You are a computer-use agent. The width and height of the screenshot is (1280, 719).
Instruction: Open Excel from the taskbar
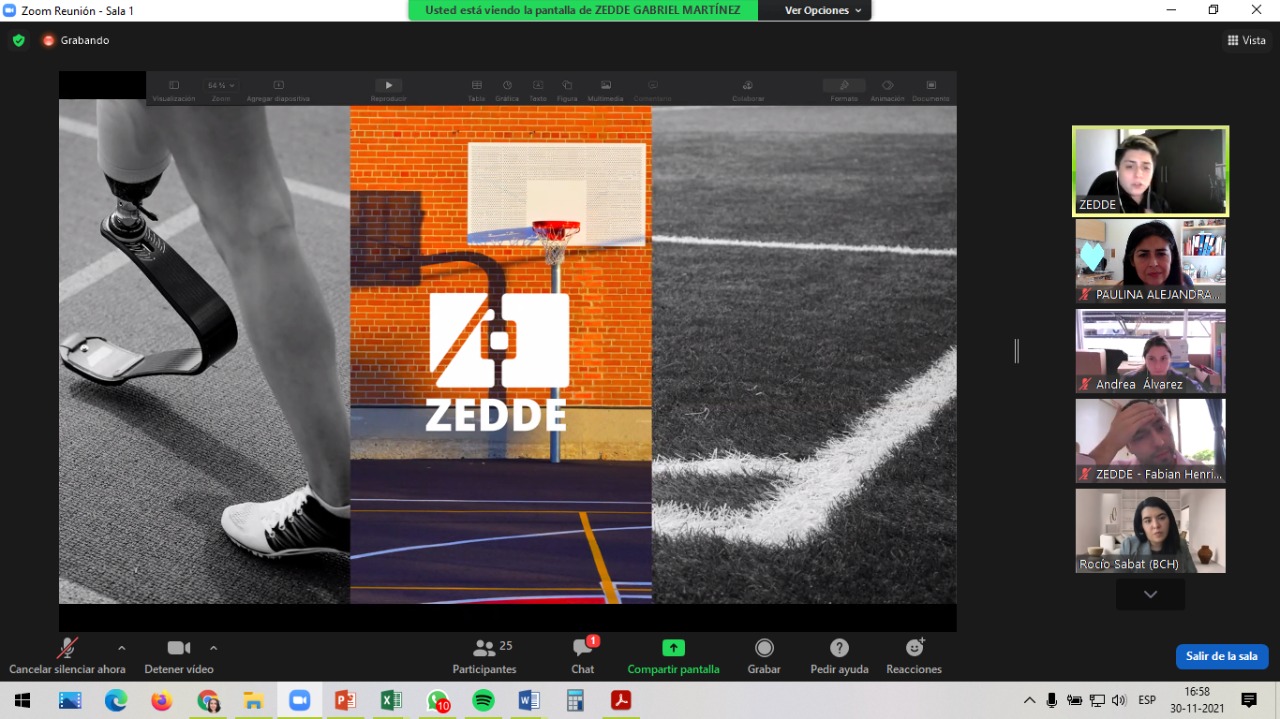[391, 700]
